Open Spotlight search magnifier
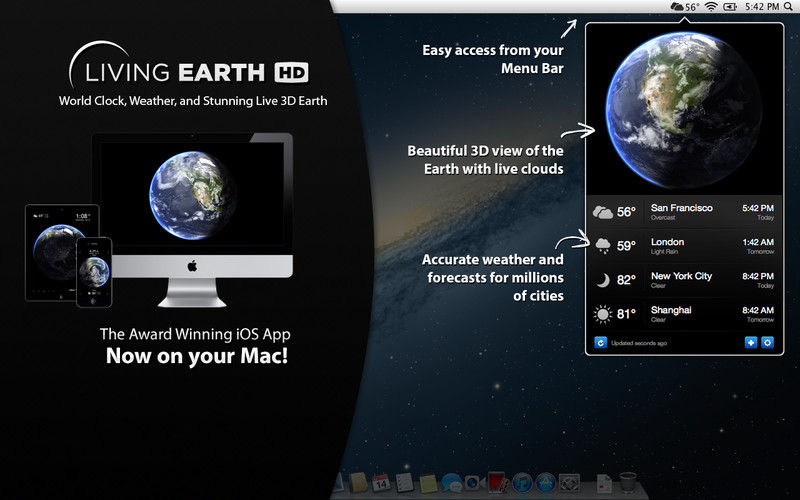The height and width of the screenshot is (500, 800). 789,6
